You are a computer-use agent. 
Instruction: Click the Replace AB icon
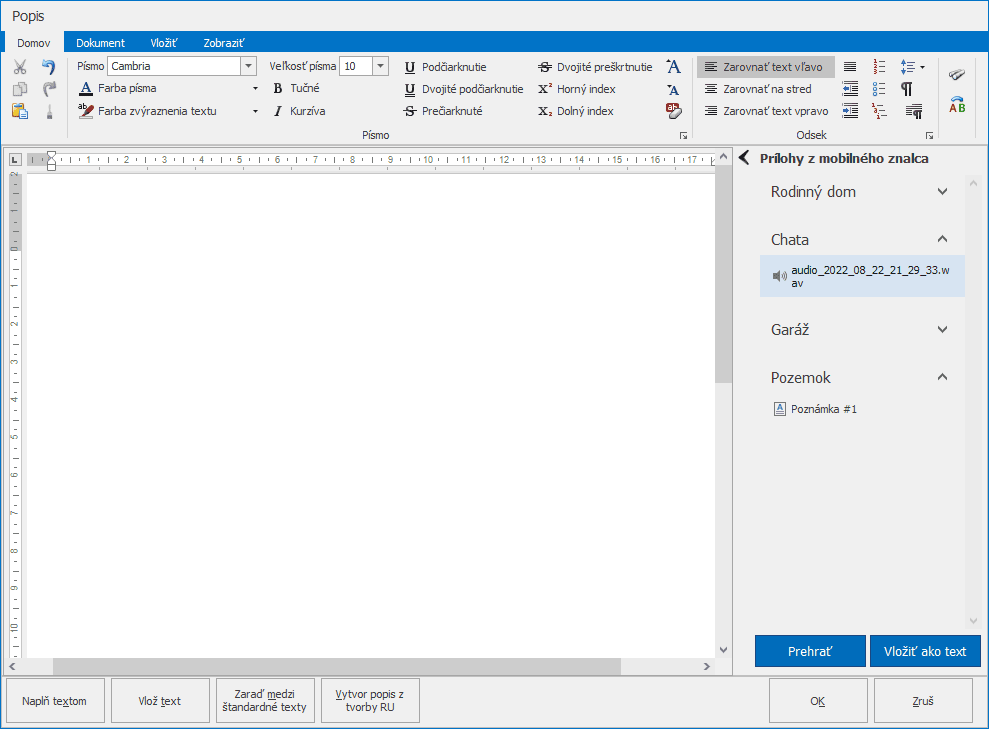pyautogui.click(x=957, y=104)
